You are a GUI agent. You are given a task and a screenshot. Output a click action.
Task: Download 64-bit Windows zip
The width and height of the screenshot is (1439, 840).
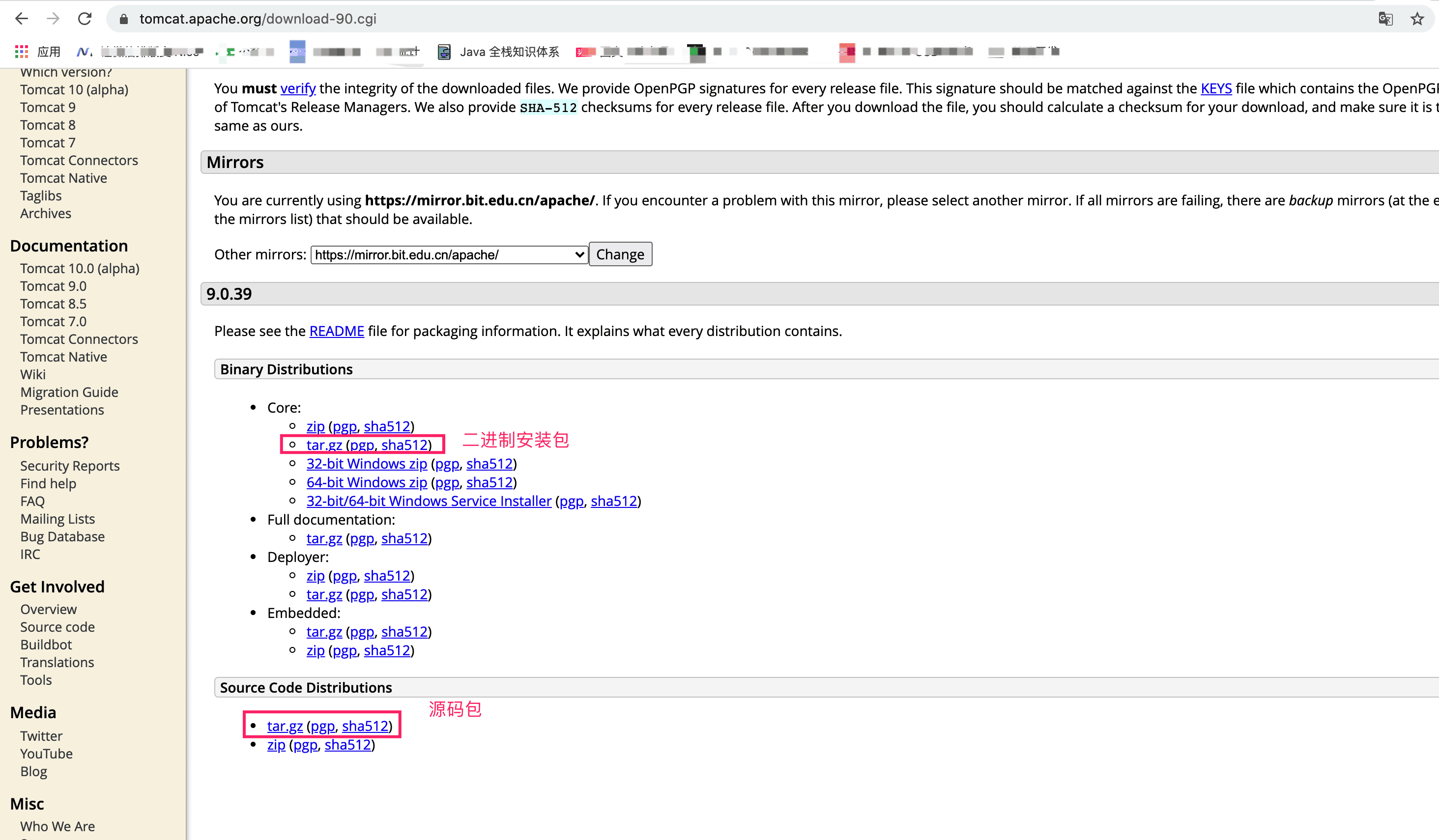(x=367, y=482)
